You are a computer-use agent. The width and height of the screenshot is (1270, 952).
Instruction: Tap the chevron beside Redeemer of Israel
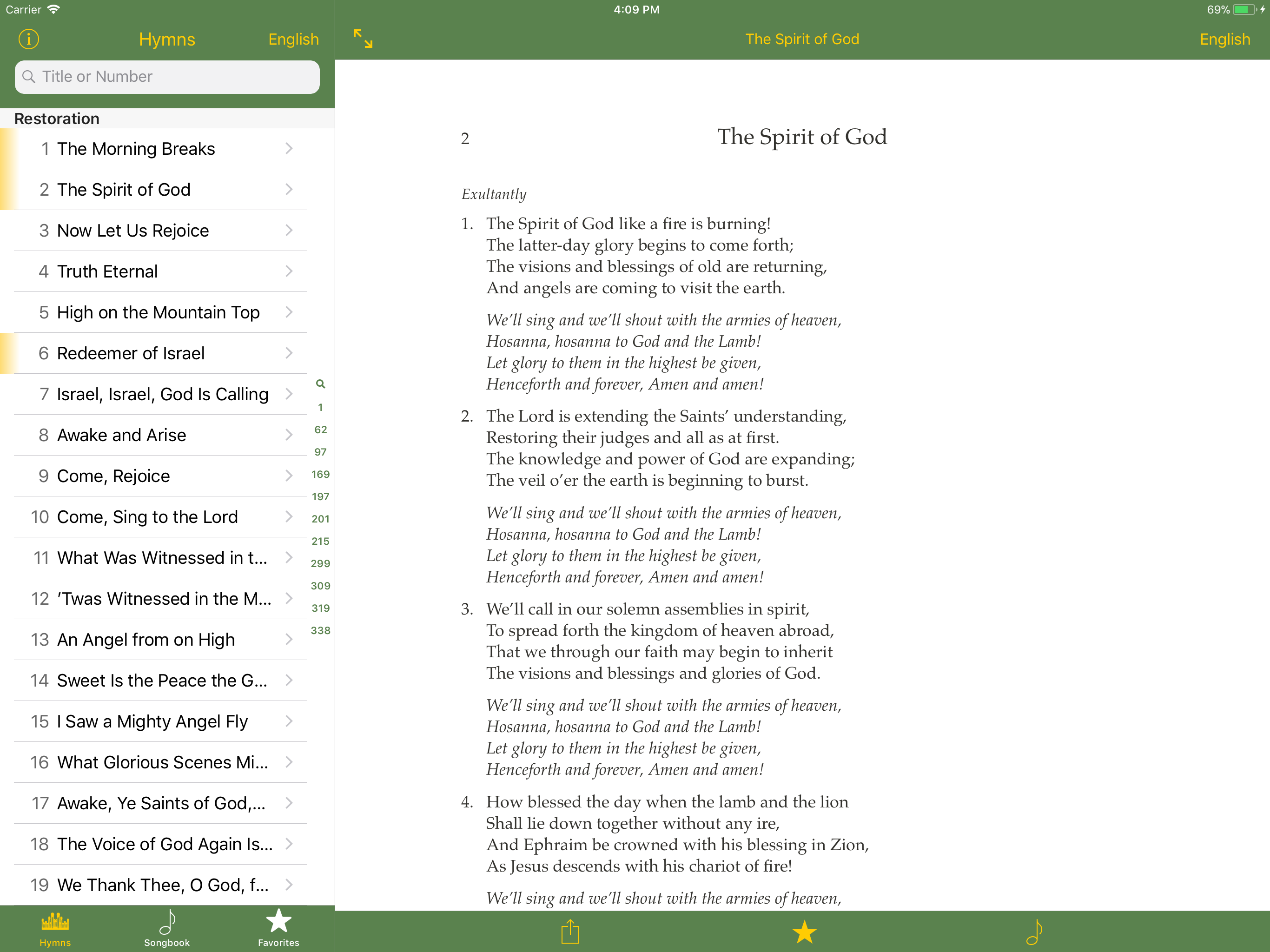(x=289, y=353)
